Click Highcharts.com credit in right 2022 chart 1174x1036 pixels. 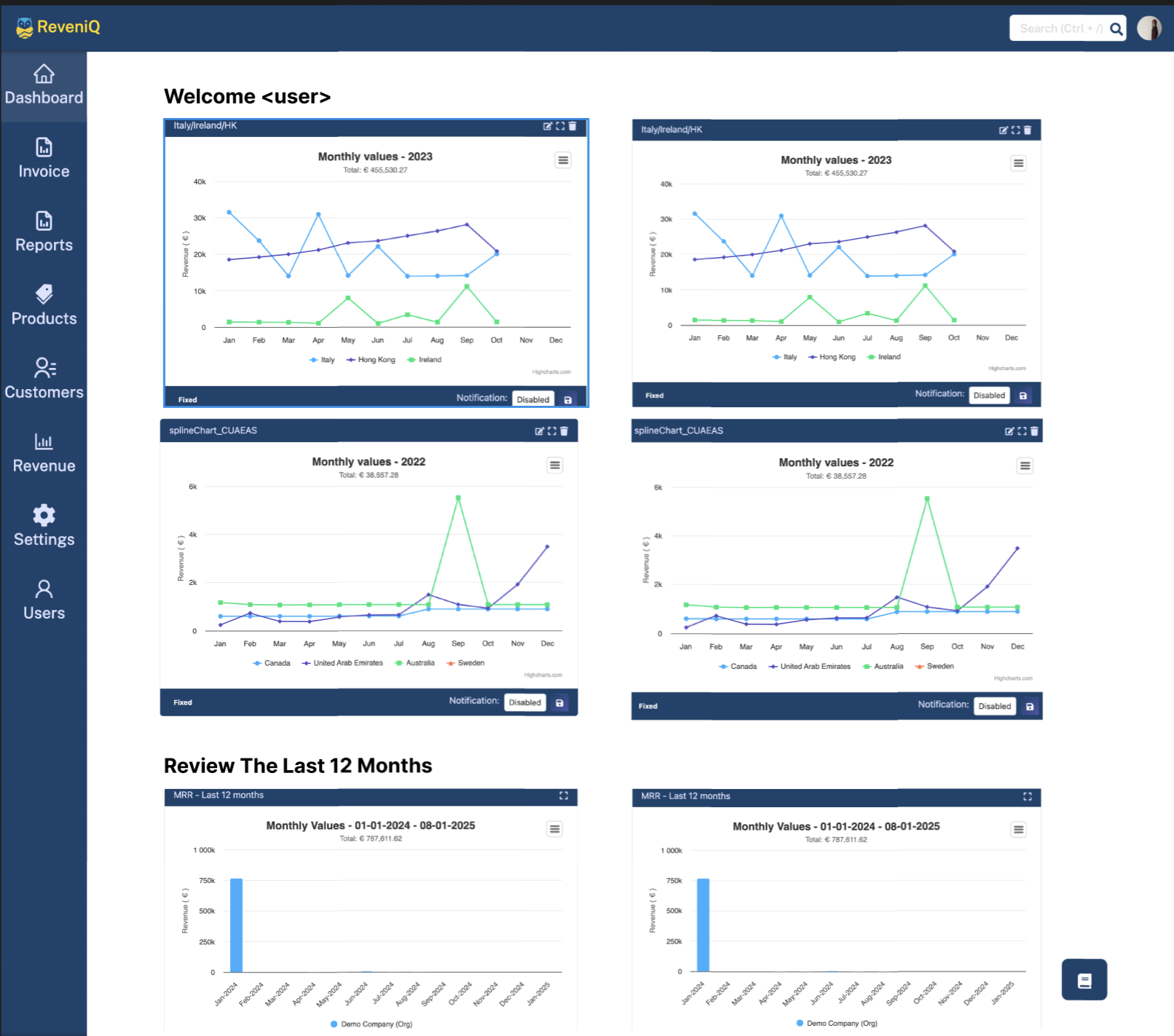click(1013, 678)
